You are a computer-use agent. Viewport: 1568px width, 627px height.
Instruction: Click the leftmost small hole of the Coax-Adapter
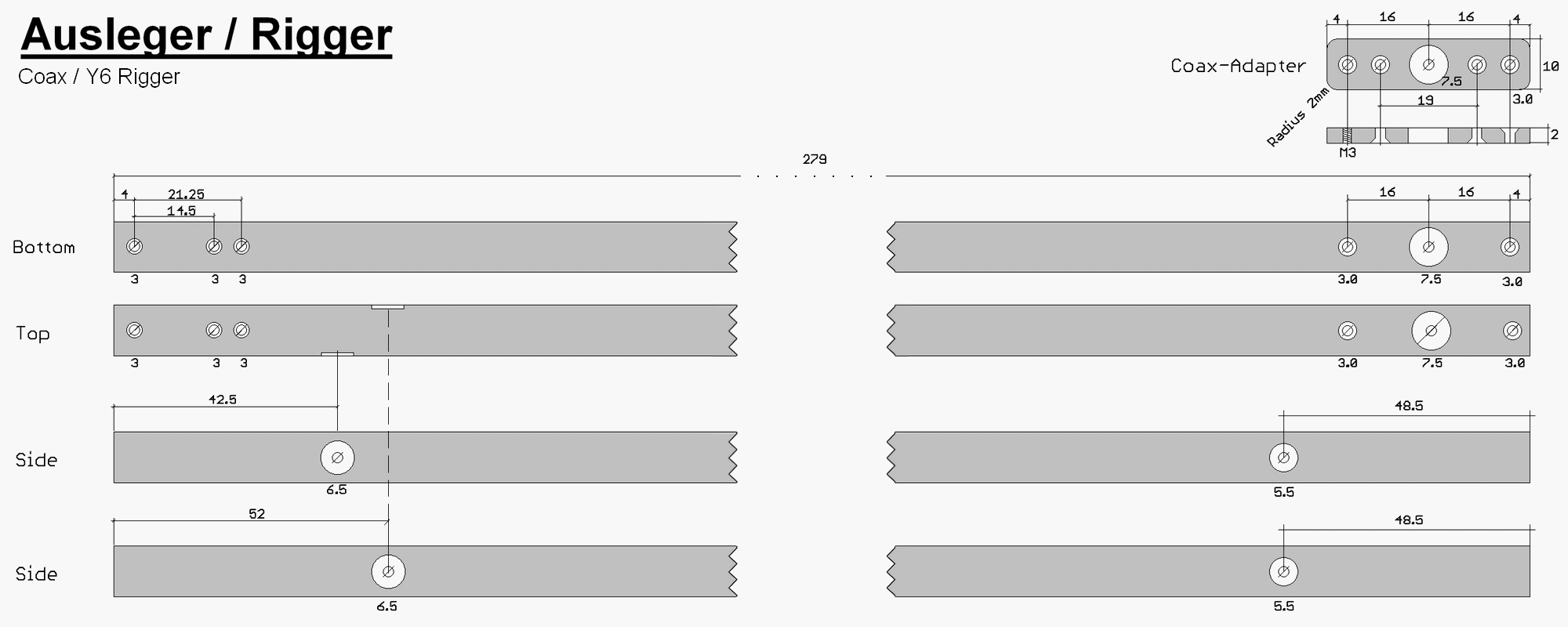(x=1347, y=64)
